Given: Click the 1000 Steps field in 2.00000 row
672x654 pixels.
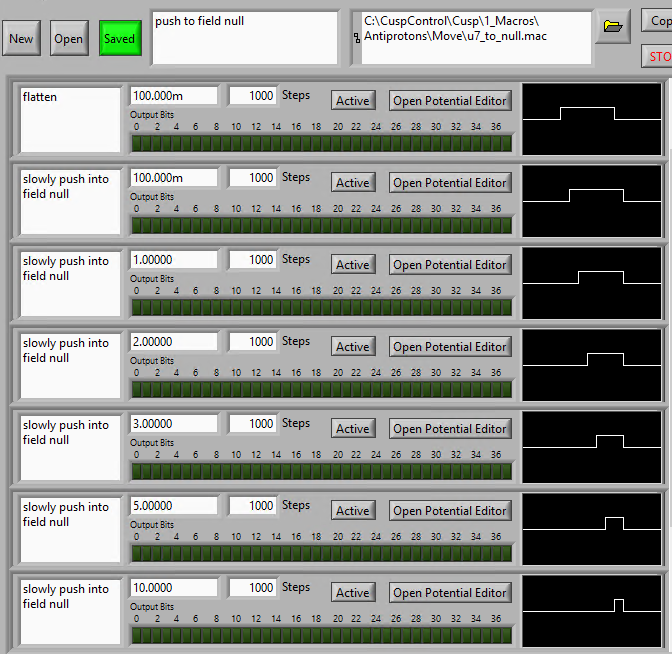Looking at the screenshot, I should [x=252, y=342].
